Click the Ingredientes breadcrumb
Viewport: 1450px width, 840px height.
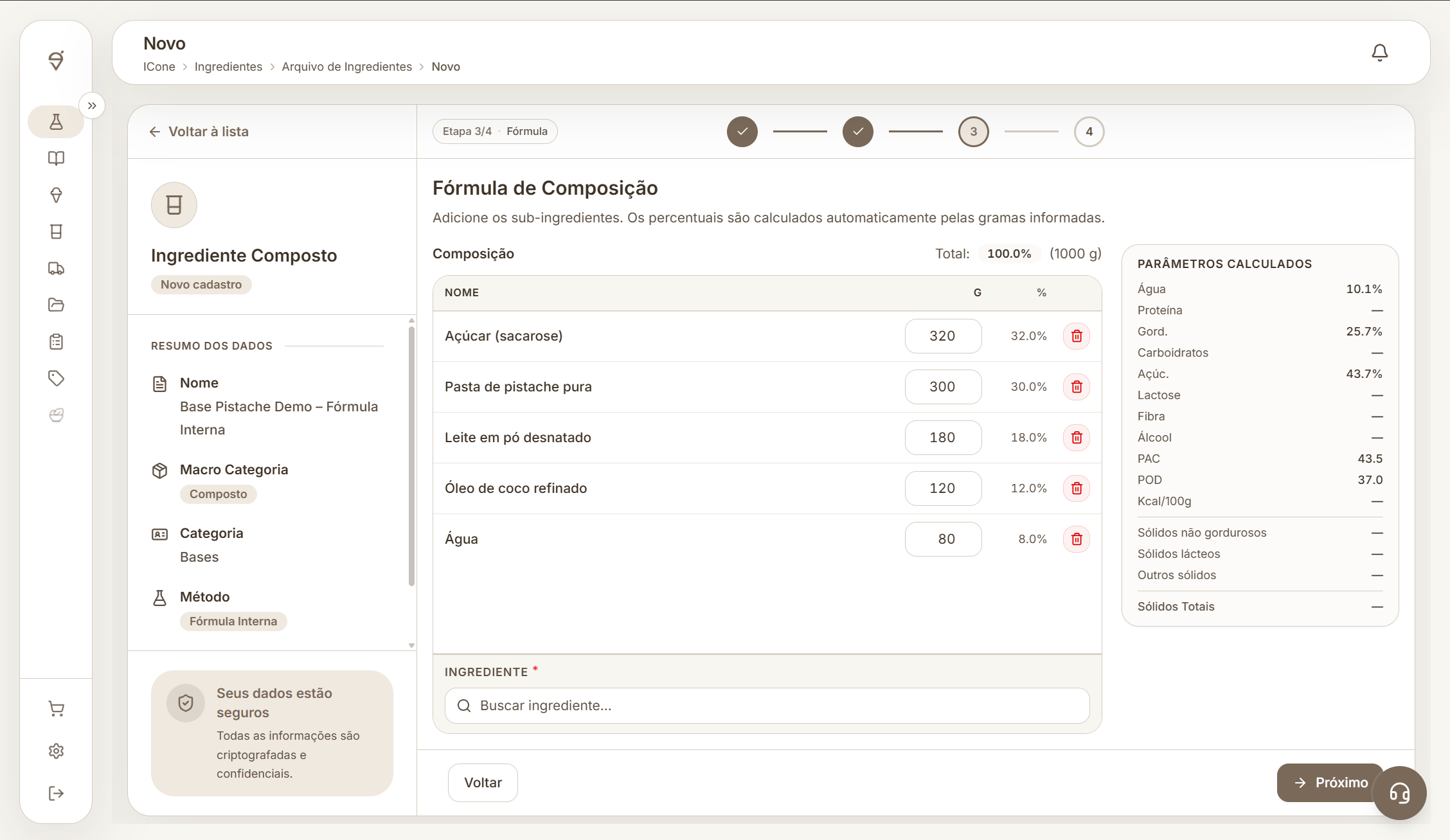click(x=228, y=67)
